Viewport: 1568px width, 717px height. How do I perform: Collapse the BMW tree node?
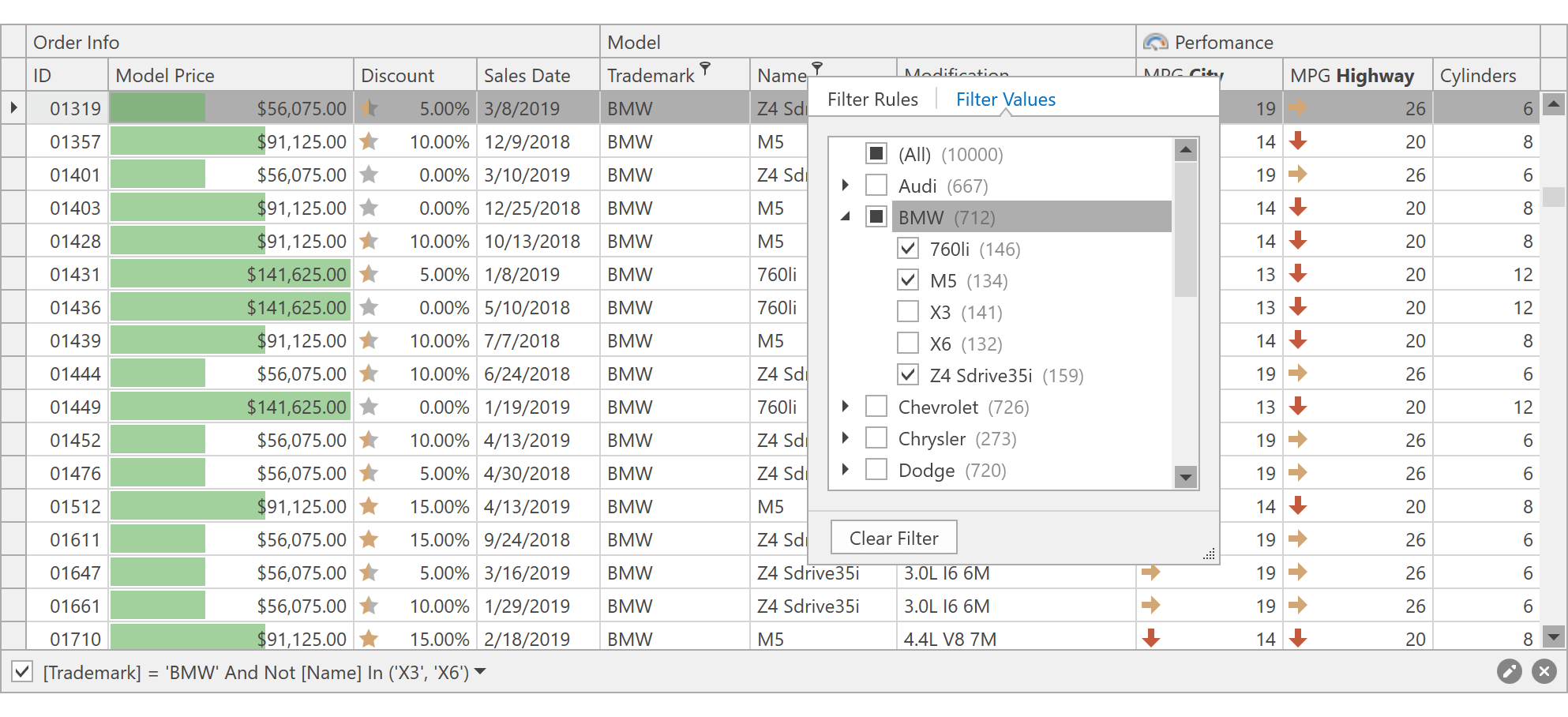846,216
